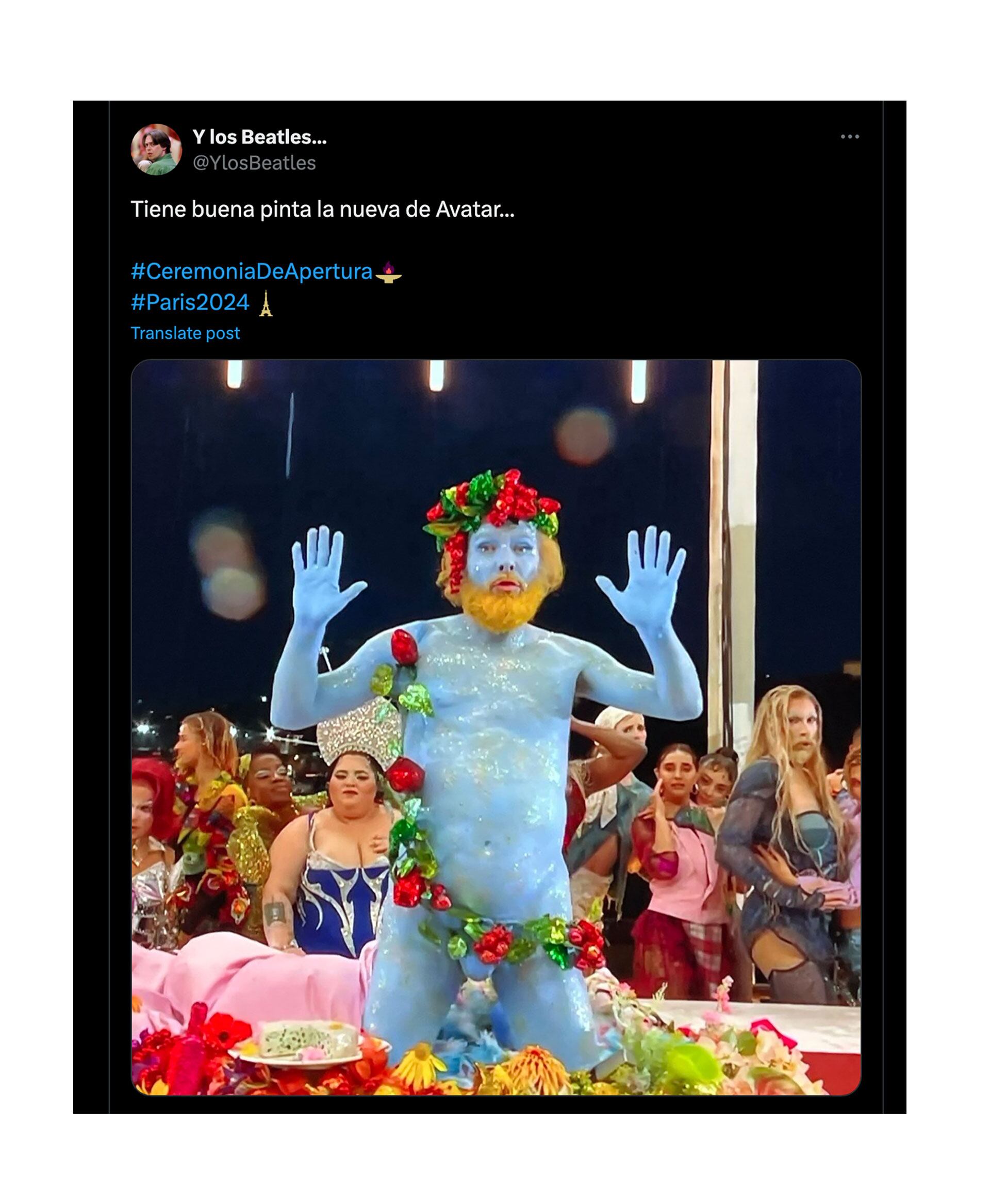
Task: Open the #Paris2024 hashtag link
Action: click(x=190, y=302)
